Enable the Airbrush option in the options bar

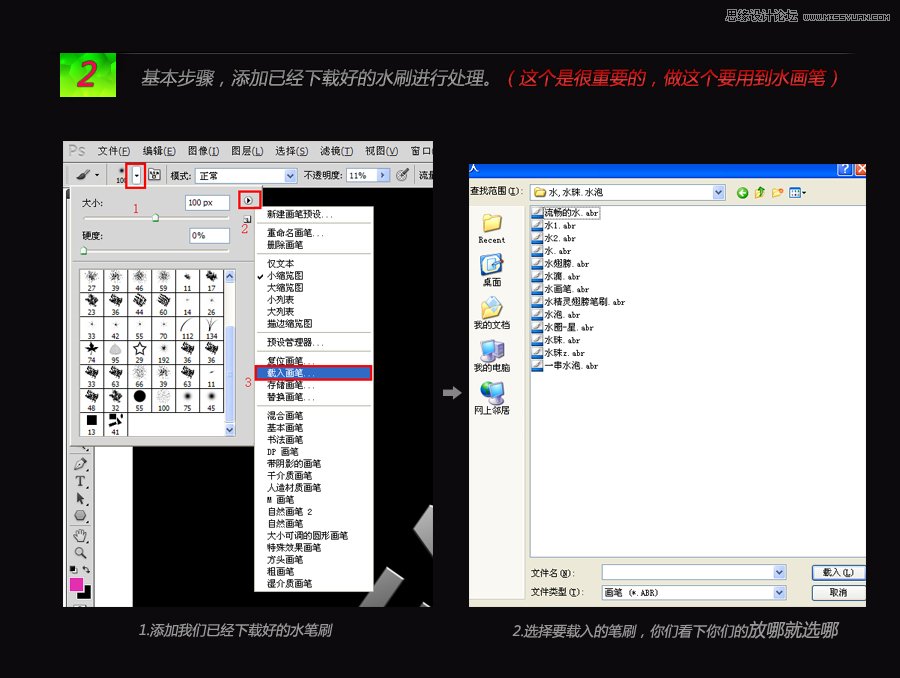(404, 174)
